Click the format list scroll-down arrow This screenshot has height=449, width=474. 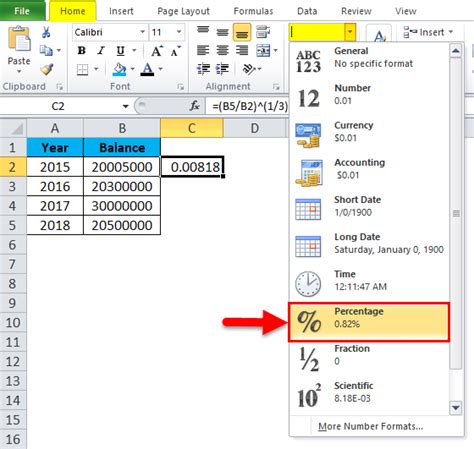[x=456, y=408]
